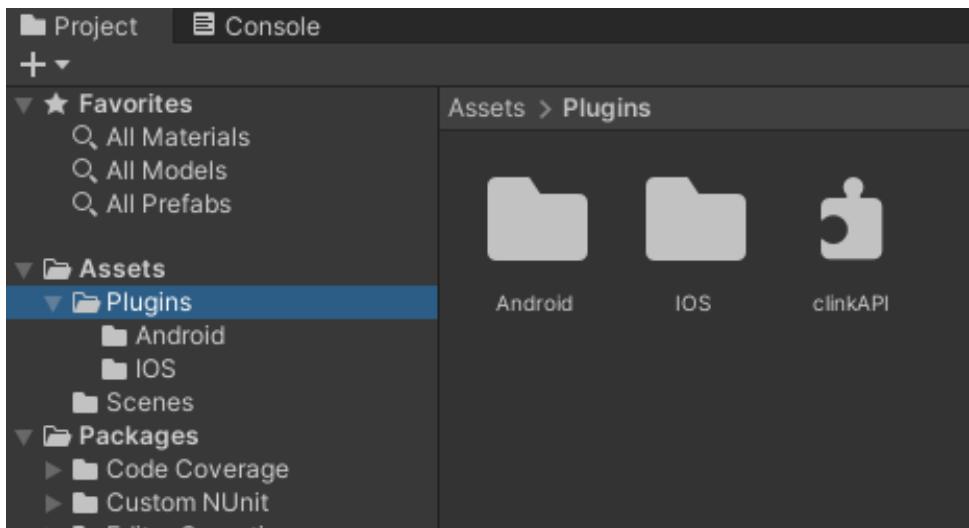Open the Android folder icon in grid
The image size is (969, 528).
coord(536,220)
